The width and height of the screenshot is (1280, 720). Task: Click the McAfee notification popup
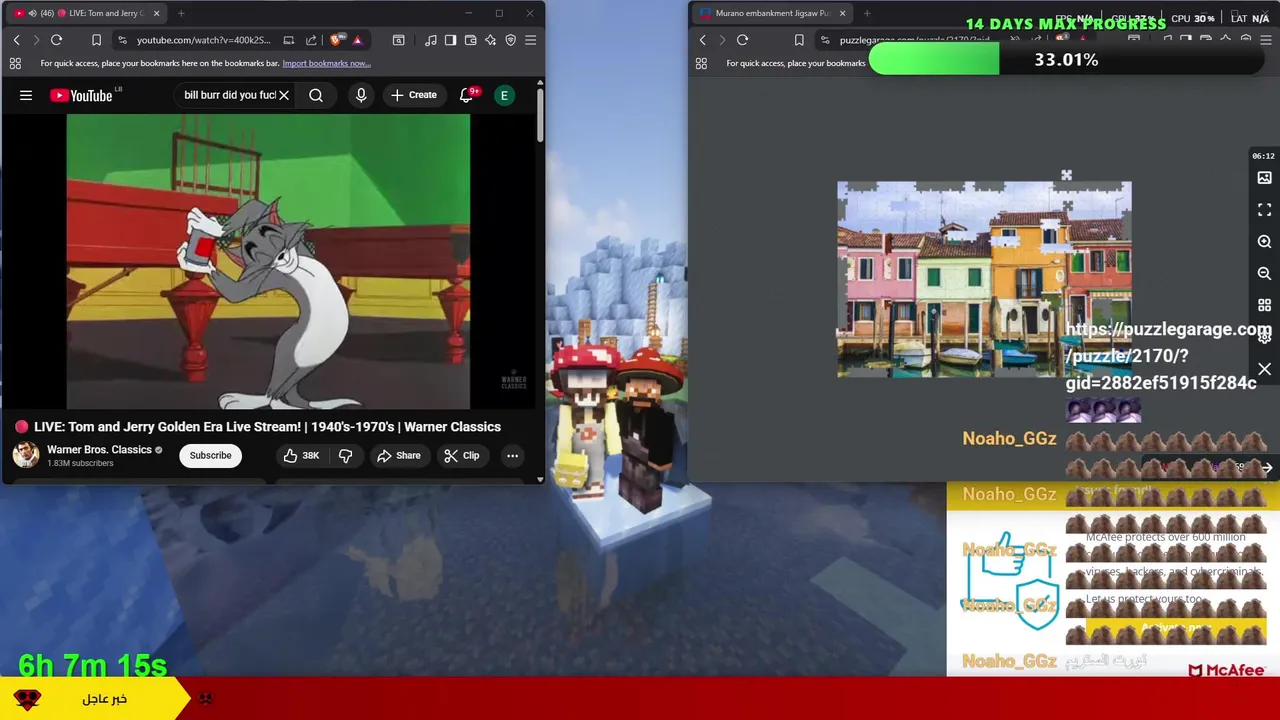(x=1112, y=582)
